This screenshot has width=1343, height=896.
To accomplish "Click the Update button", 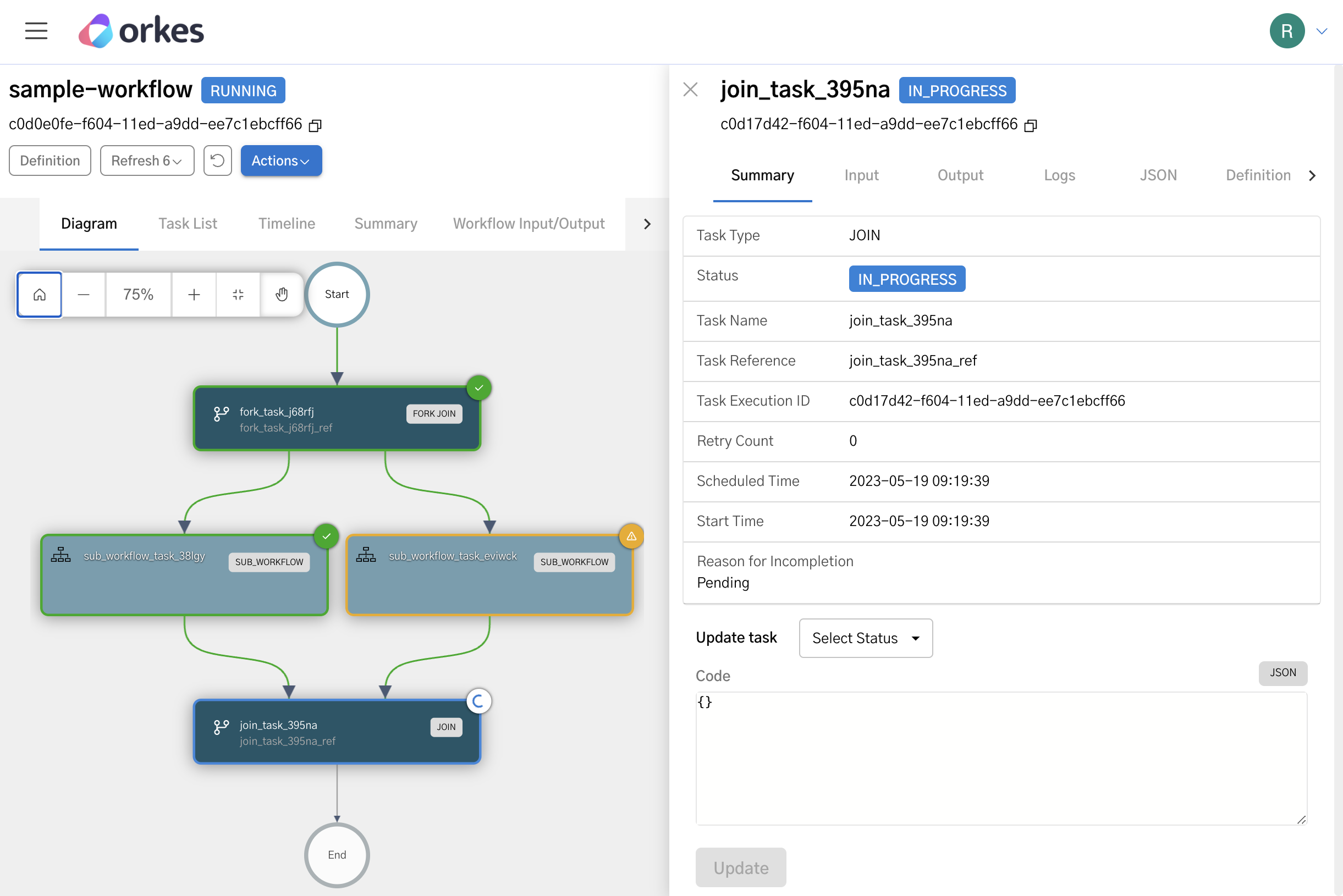I will pos(740,867).
